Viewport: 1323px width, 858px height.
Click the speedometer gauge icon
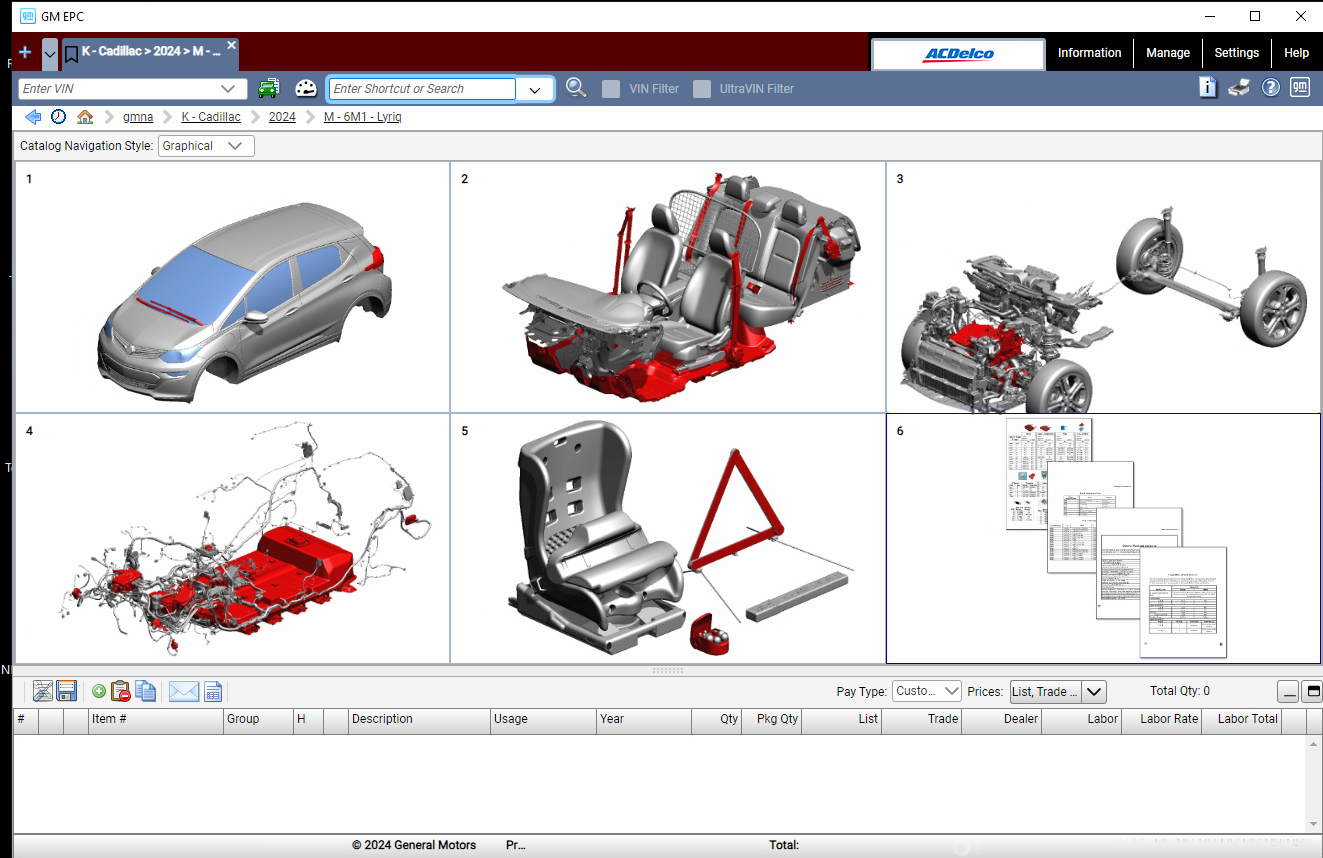pos(305,89)
